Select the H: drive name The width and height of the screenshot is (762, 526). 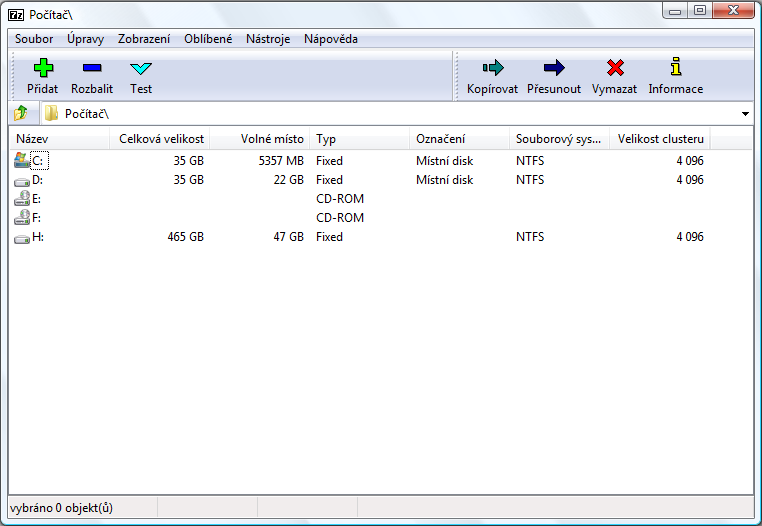click(38, 237)
